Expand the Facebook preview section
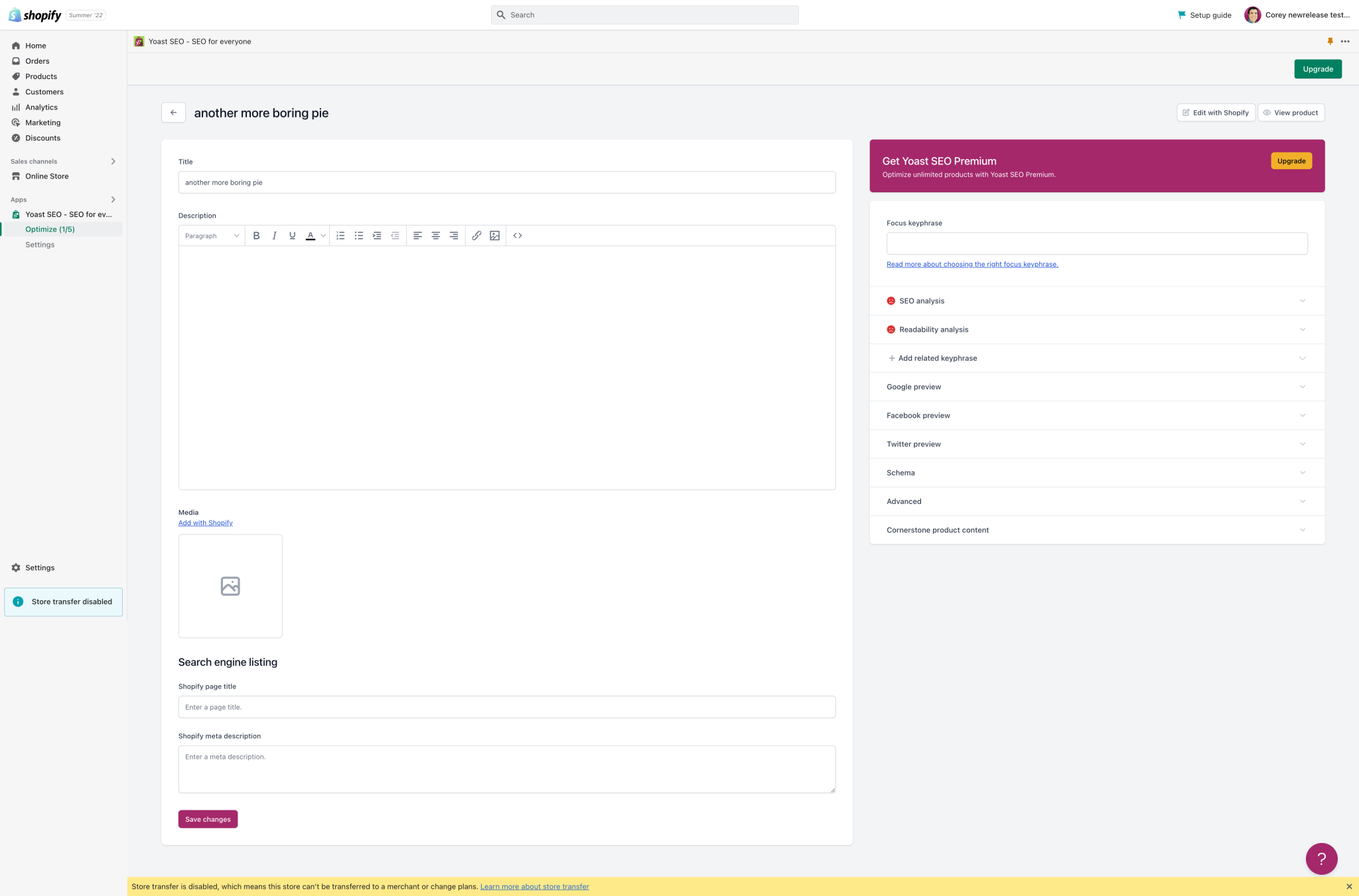This screenshot has width=1359, height=896. [x=1097, y=415]
